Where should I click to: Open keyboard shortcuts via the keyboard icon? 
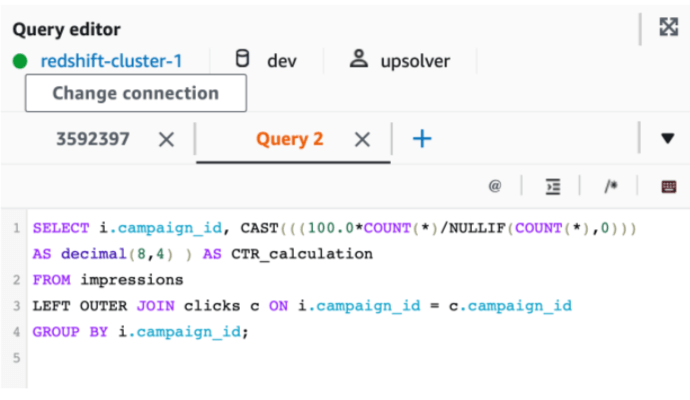click(x=669, y=186)
